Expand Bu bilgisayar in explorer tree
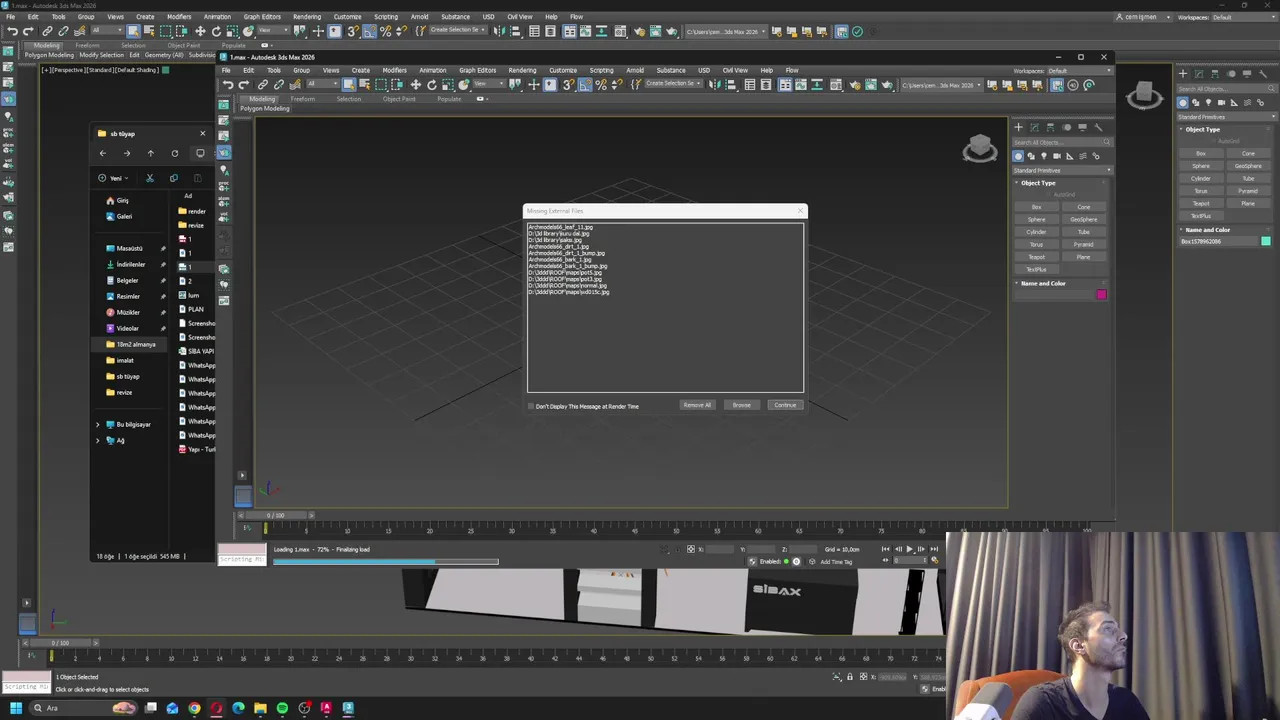The image size is (1280, 720). coord(98,424)
